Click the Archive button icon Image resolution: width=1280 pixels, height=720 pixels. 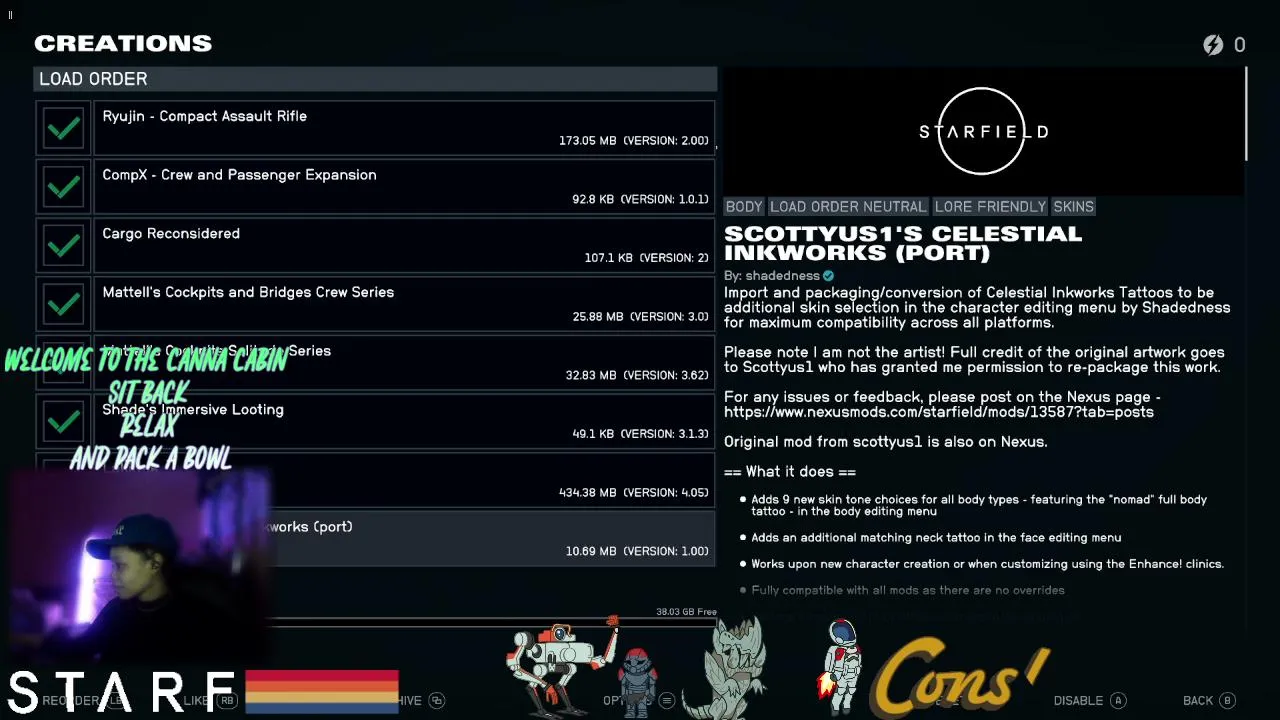point(436,701)
